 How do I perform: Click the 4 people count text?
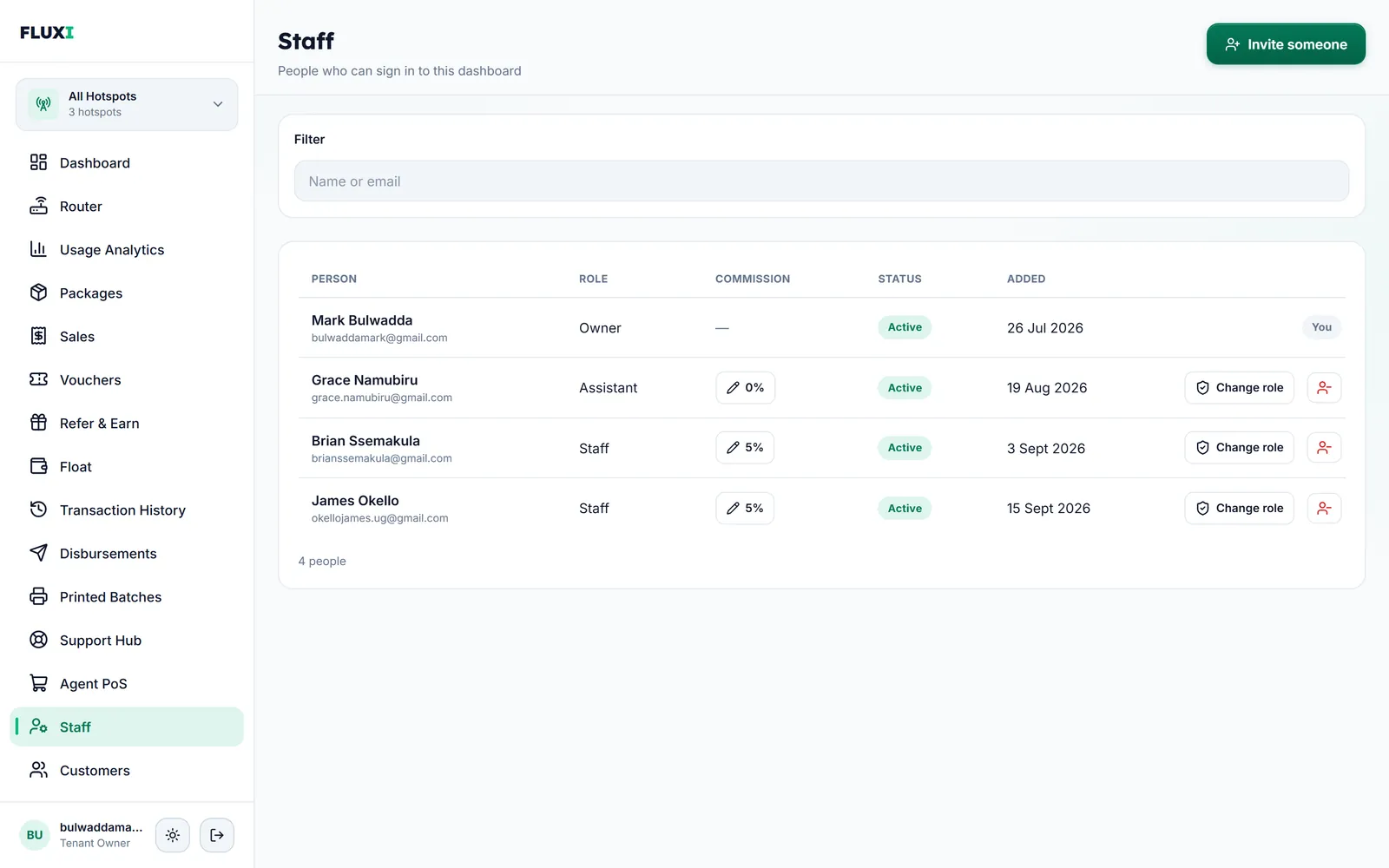pyautogui.click(x=322, y=561)
